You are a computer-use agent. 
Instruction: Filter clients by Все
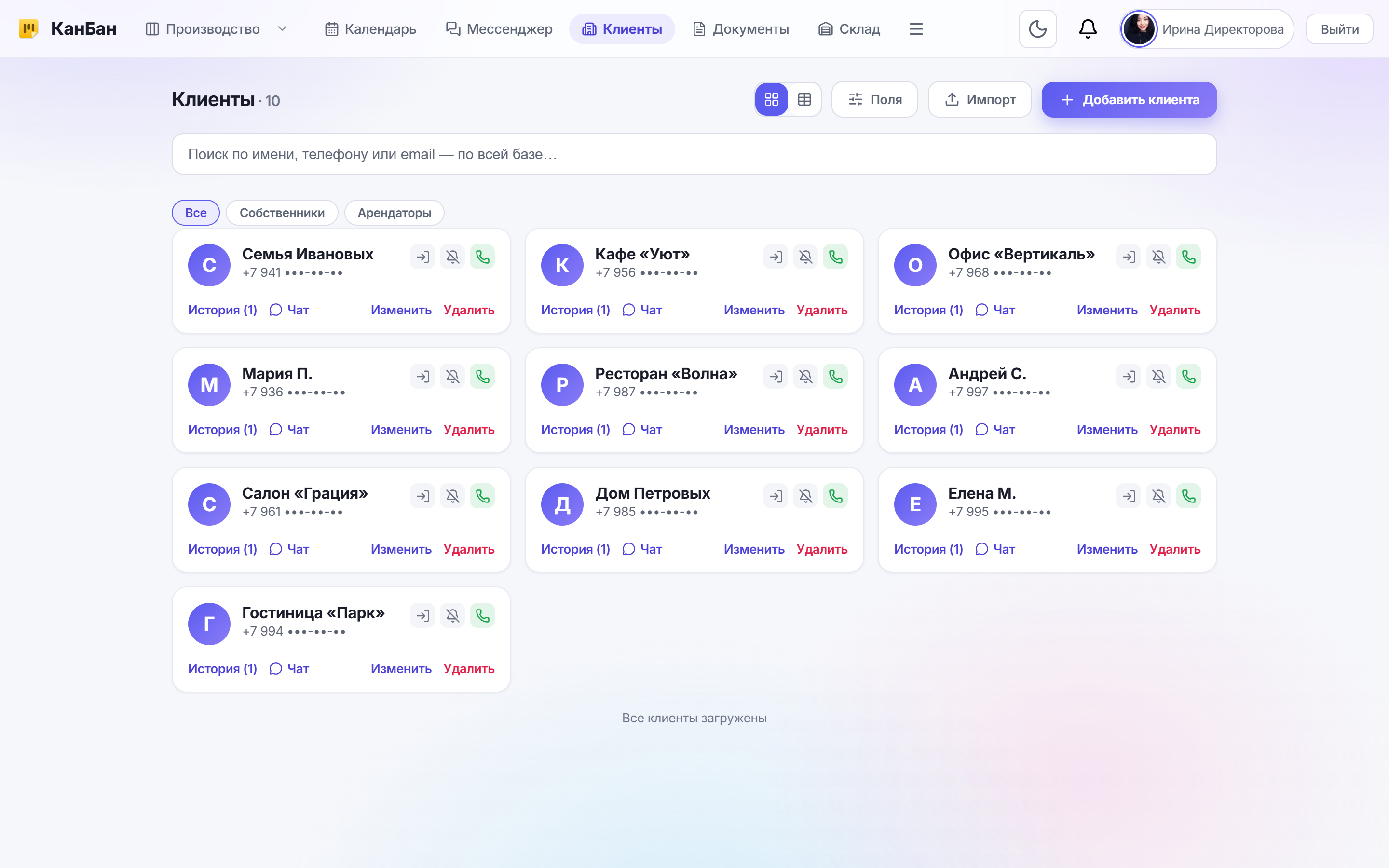point(196,212)
